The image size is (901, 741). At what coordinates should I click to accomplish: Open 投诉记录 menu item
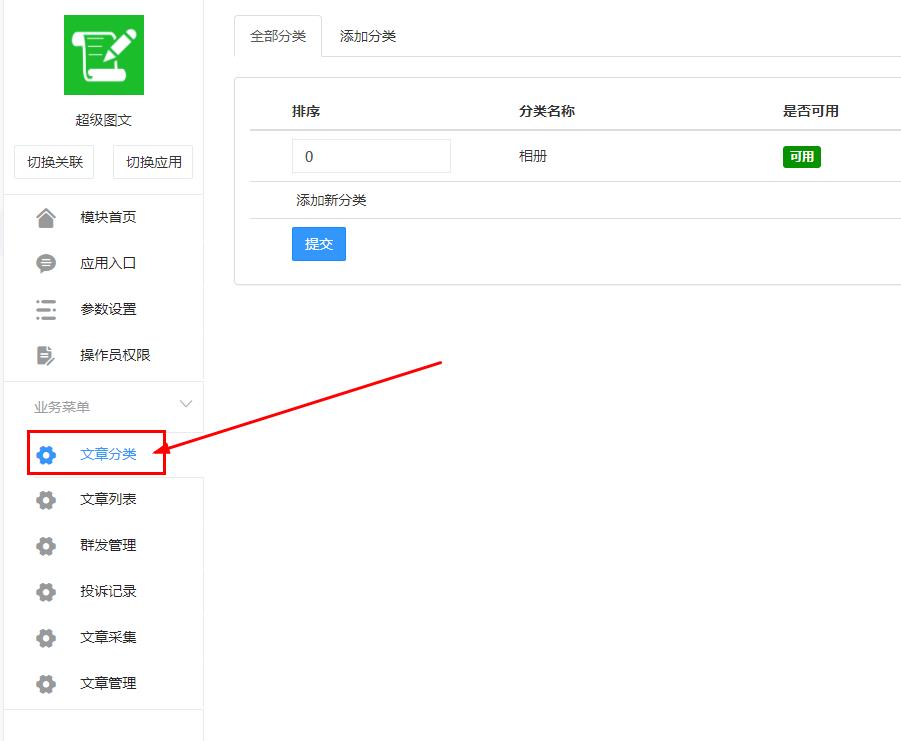tap(108, 591)
